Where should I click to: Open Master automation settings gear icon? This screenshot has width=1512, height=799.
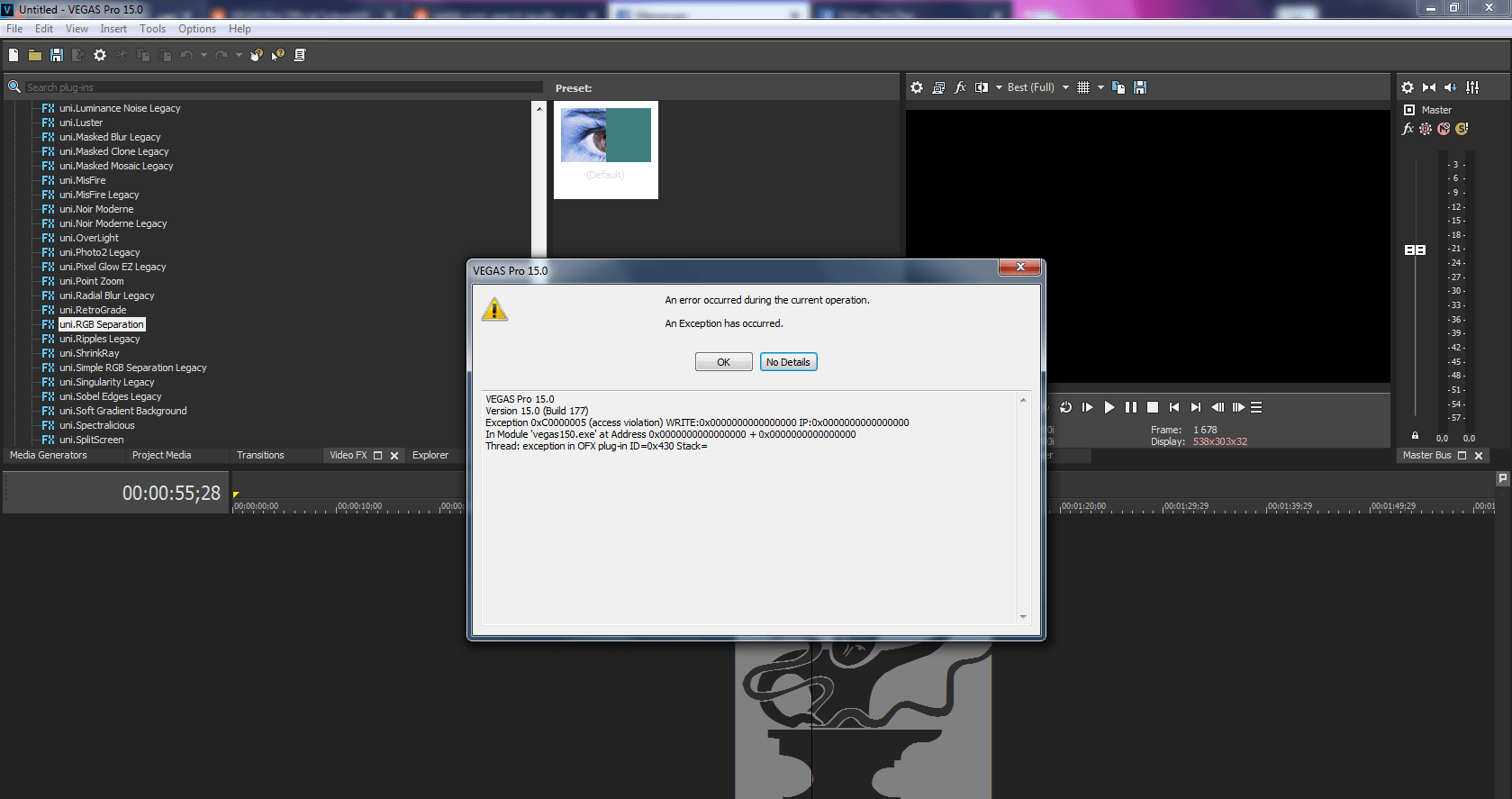point(1426,129)
